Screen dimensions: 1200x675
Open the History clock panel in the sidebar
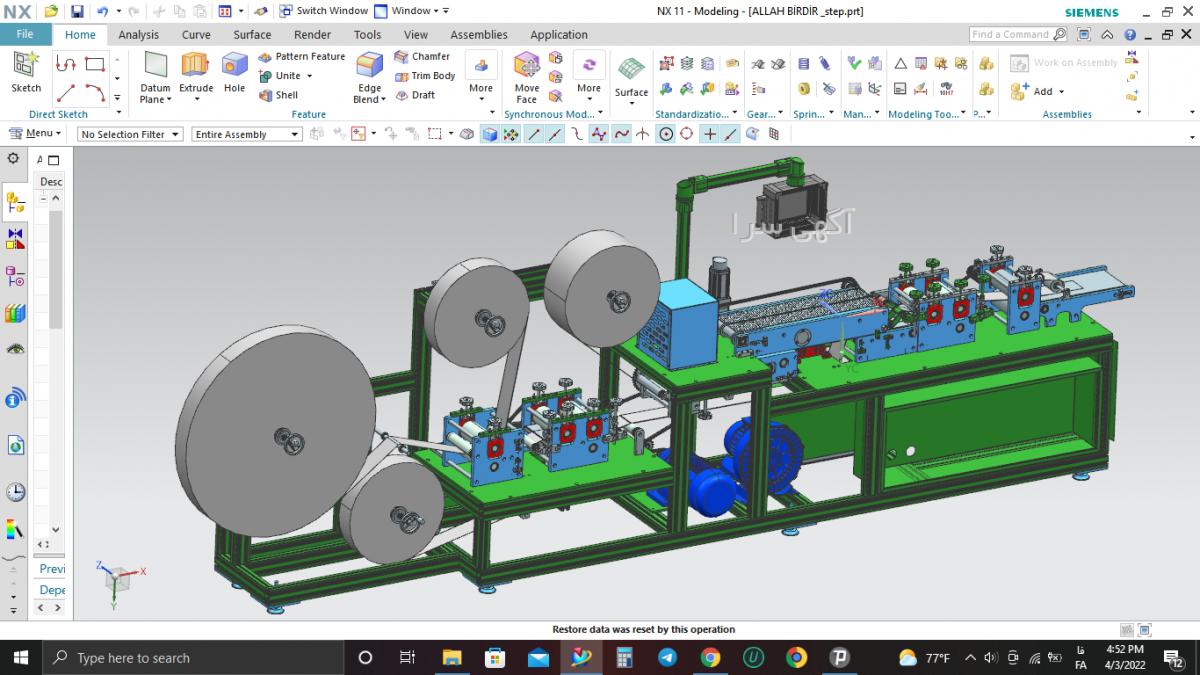tap(15, 492)
